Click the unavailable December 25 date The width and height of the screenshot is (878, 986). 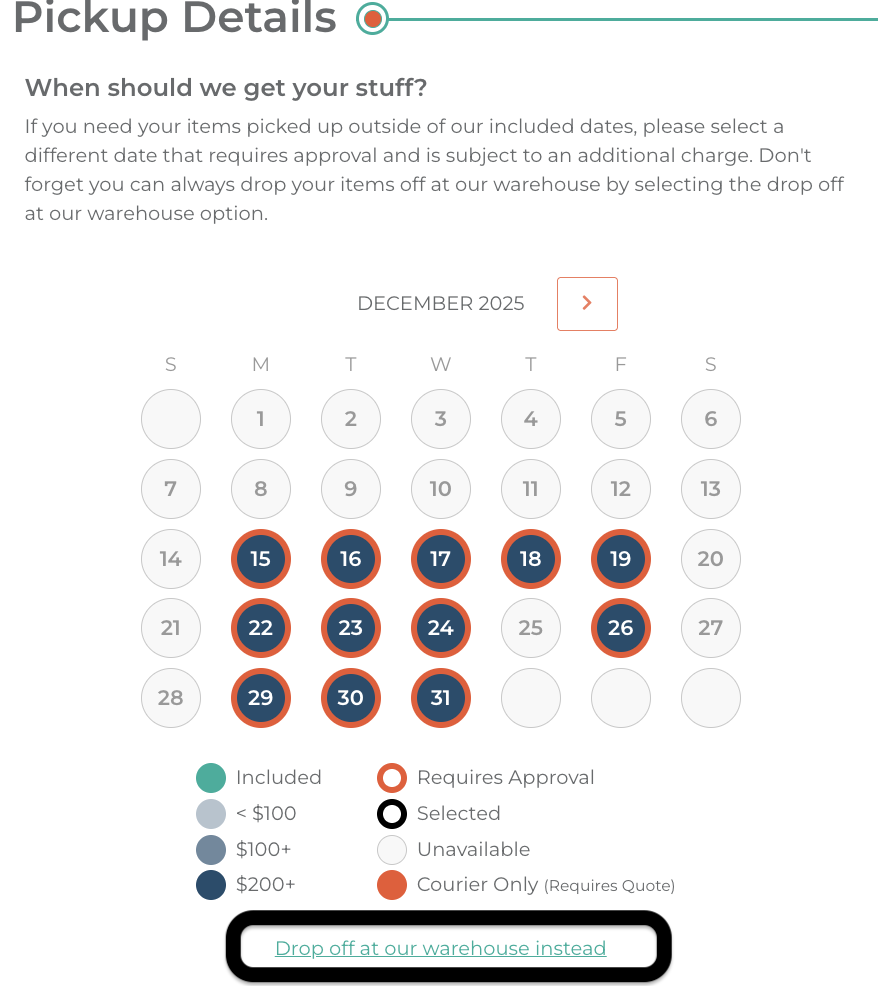click(x=530, y=628)
